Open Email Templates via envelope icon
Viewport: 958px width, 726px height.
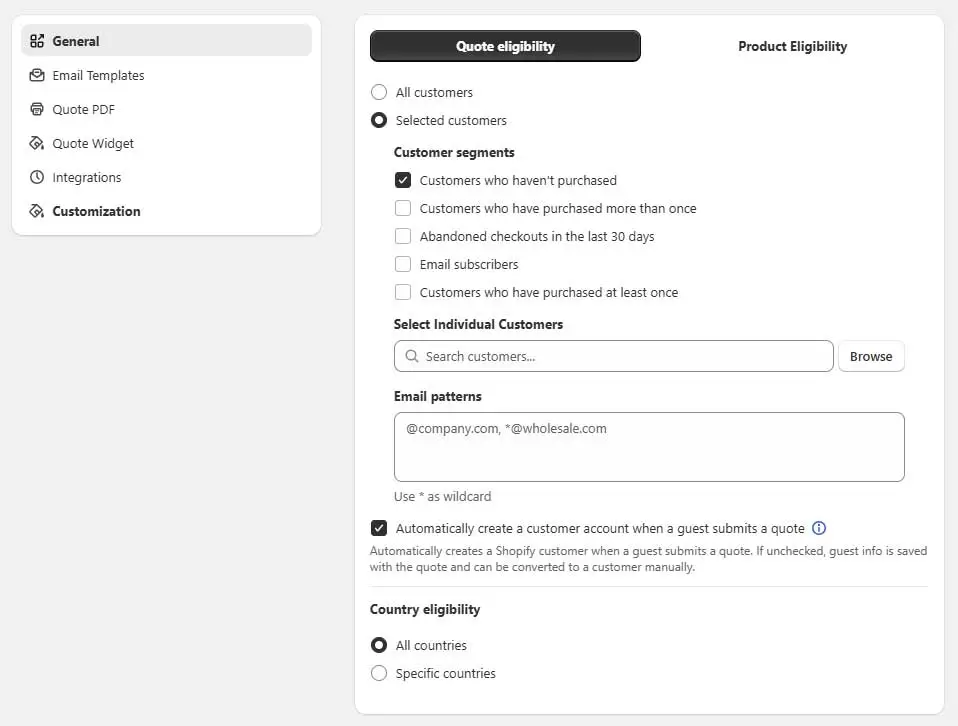pos(35,75)
